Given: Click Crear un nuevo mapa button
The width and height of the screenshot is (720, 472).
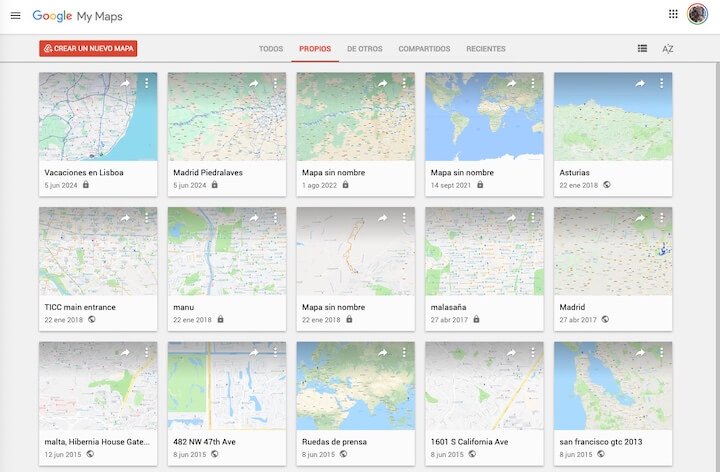Looking at the screenshot, I should 88,48.
